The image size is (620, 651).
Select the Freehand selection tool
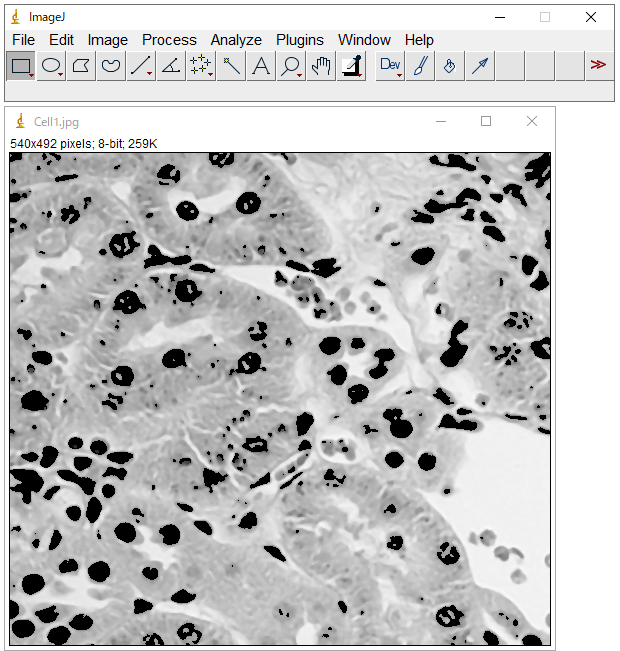pos(111,66)
